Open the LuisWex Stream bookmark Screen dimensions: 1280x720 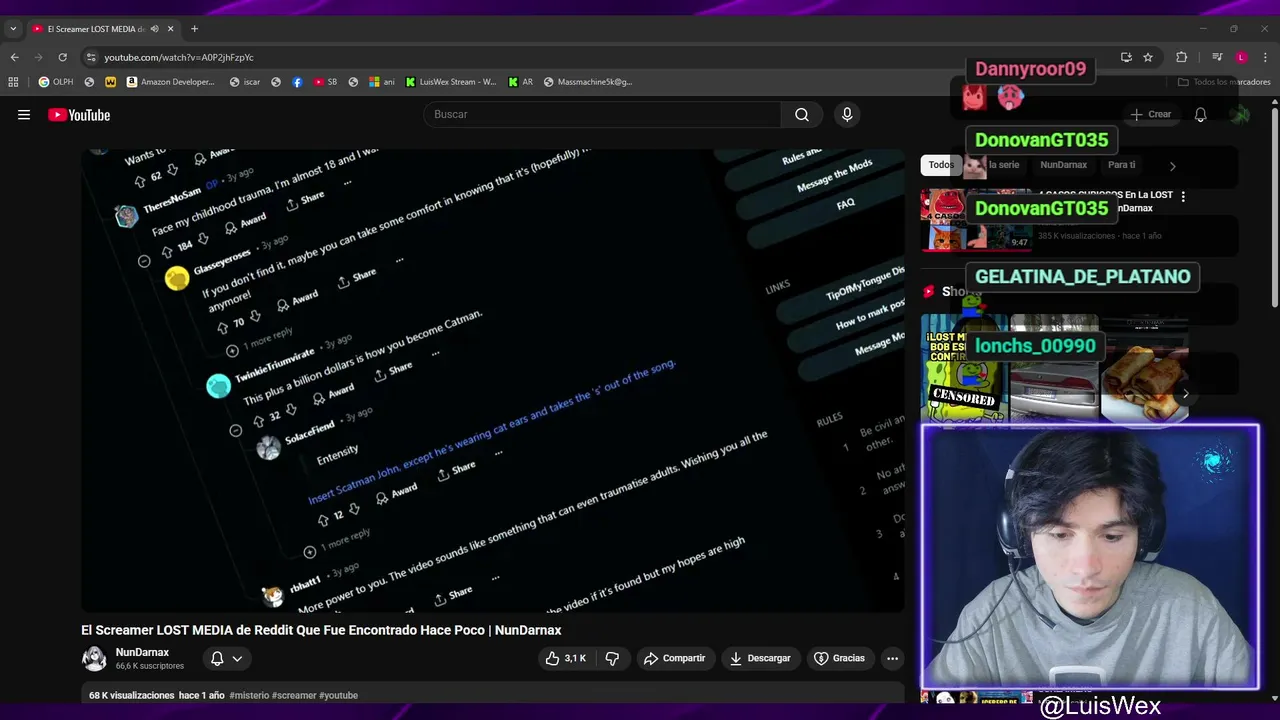451,82
